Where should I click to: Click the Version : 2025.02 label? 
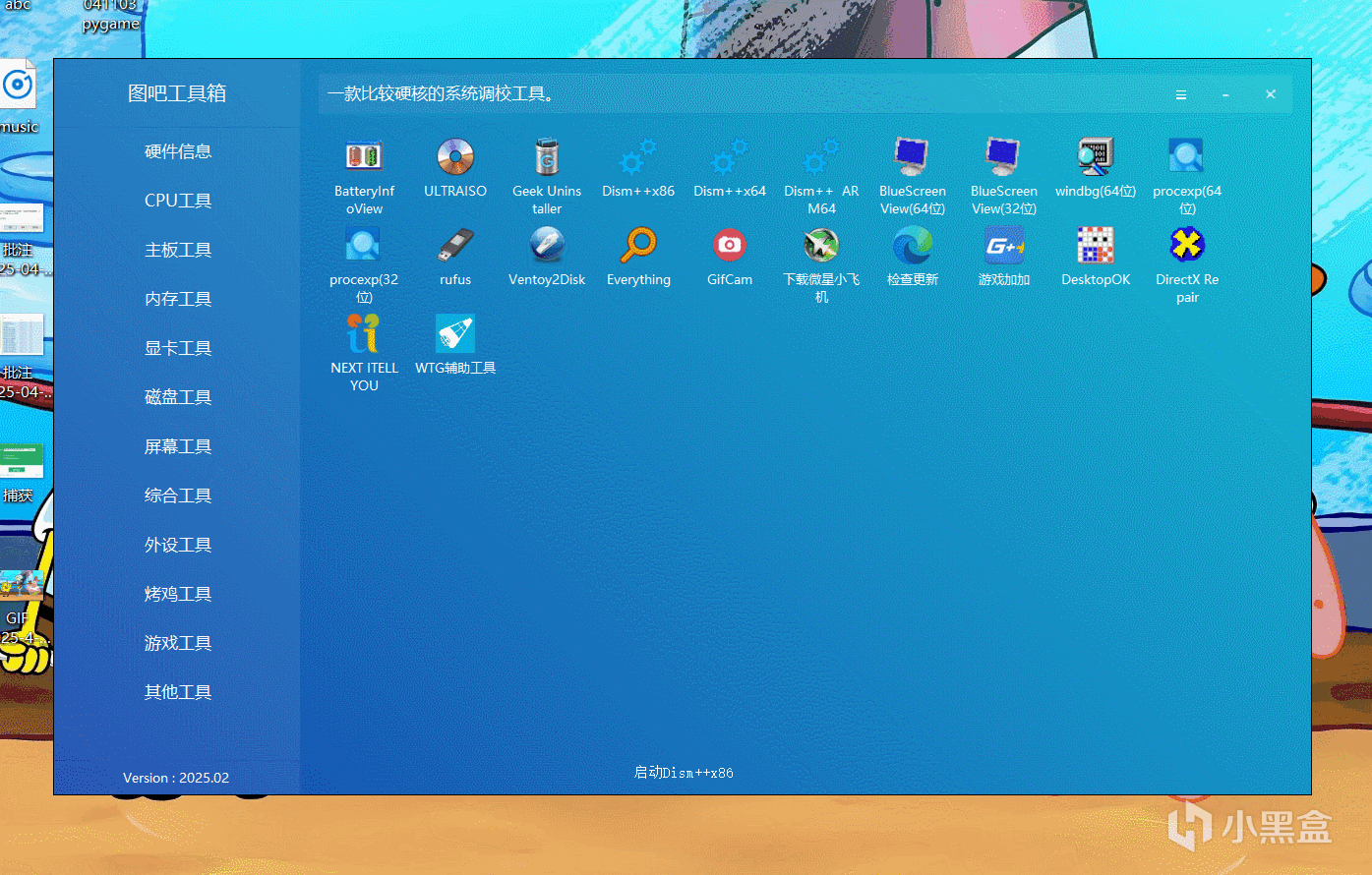coord(176,778)
